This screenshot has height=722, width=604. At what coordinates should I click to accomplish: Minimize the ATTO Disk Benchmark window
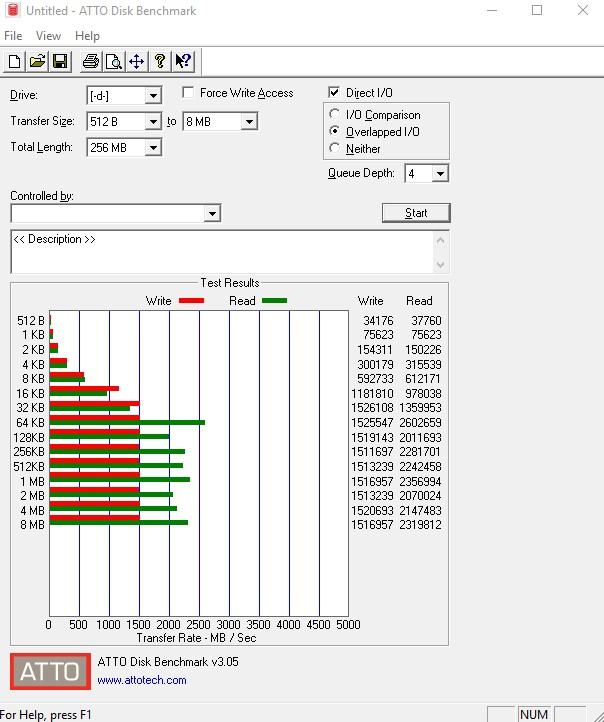tap(492, 10)
